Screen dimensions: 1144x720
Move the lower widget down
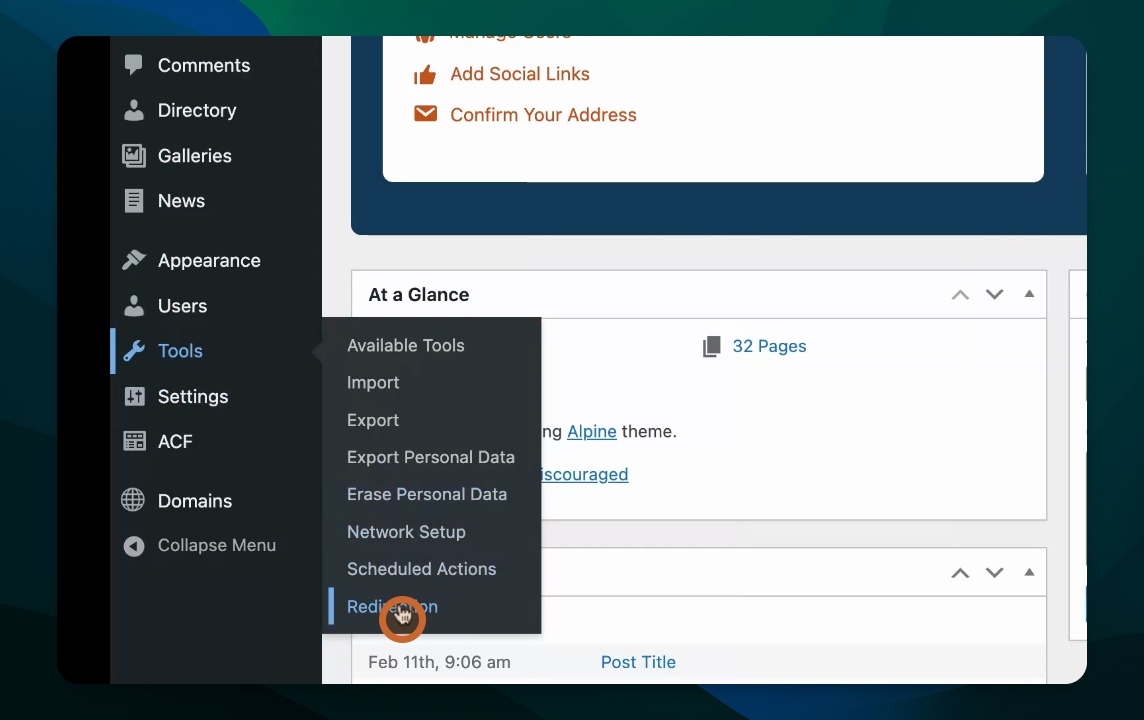(994, 573)
